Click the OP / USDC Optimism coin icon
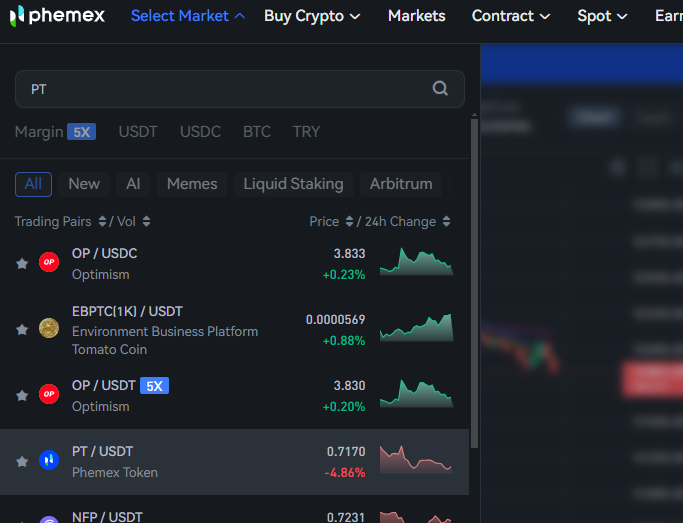The image size is (683, 523). (x=49, y=262)
